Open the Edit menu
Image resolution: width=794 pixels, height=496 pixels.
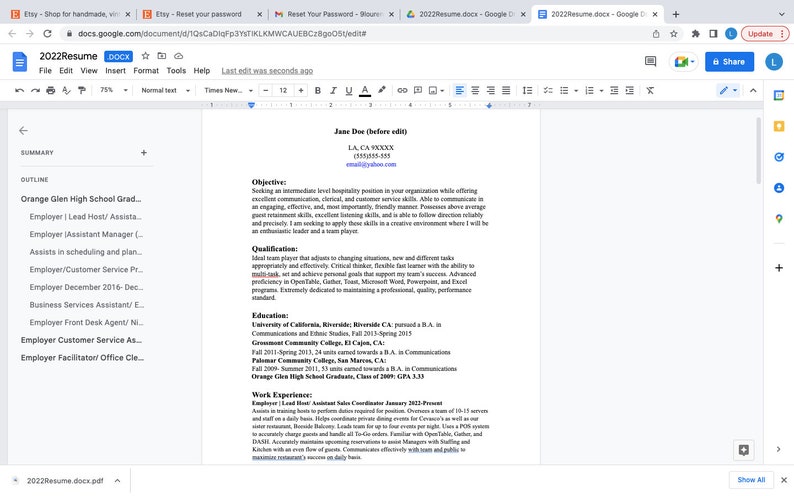point(66,71)
